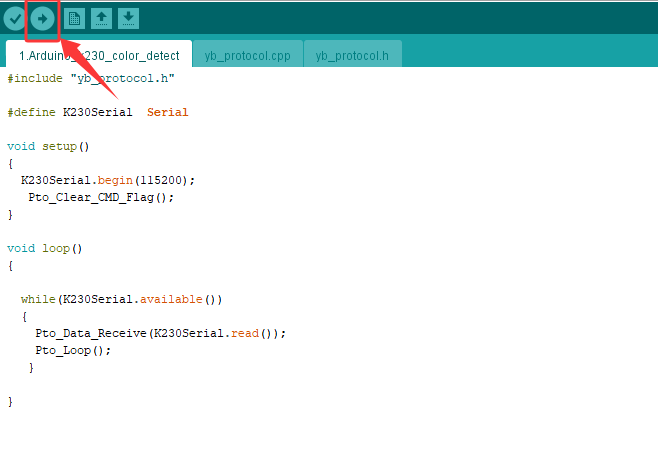Click the void setup() line
The height and width of the screenshot is (474, 658).
click(48, 146)
